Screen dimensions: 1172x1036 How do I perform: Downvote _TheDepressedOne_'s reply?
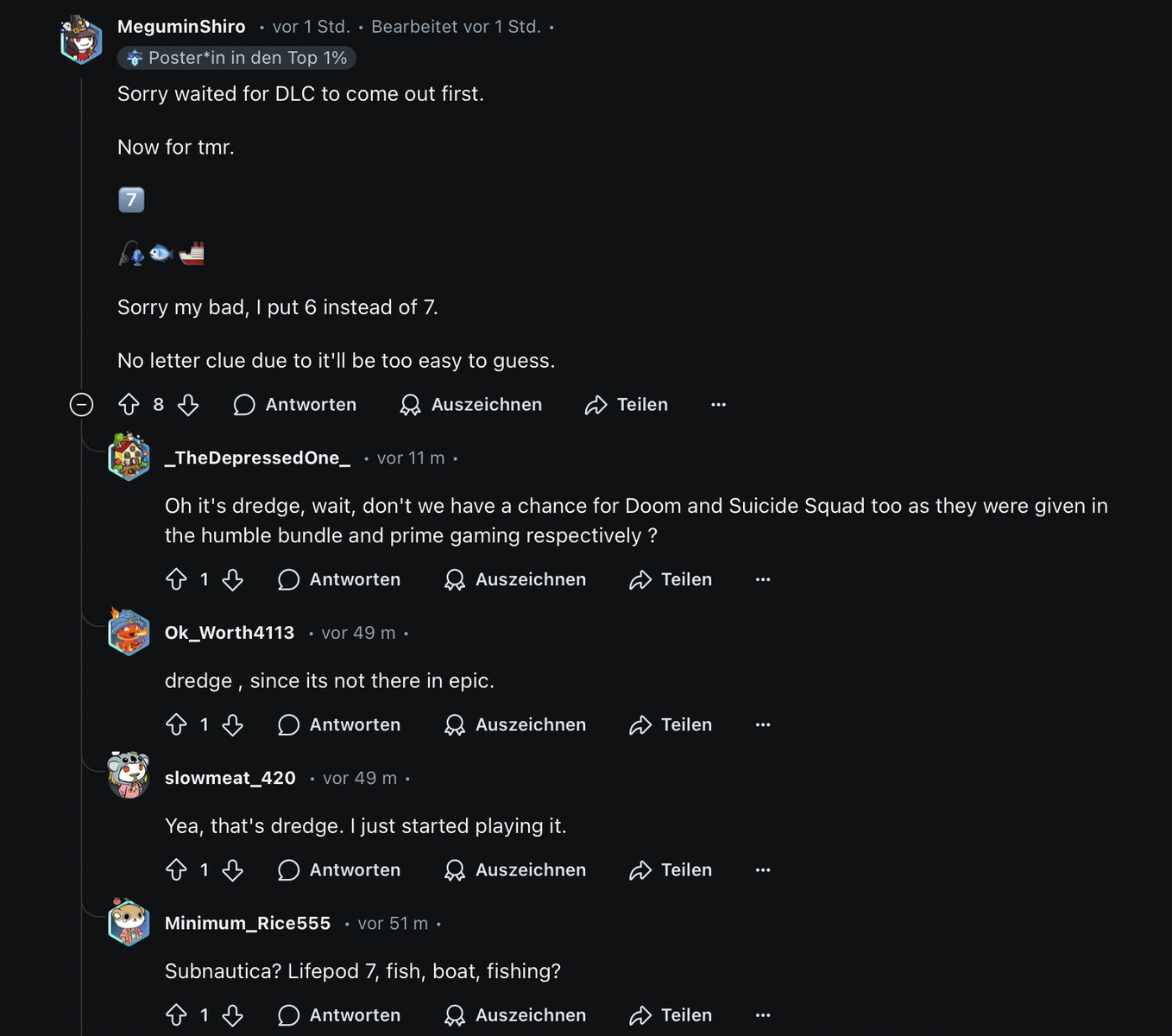[232, 579]
